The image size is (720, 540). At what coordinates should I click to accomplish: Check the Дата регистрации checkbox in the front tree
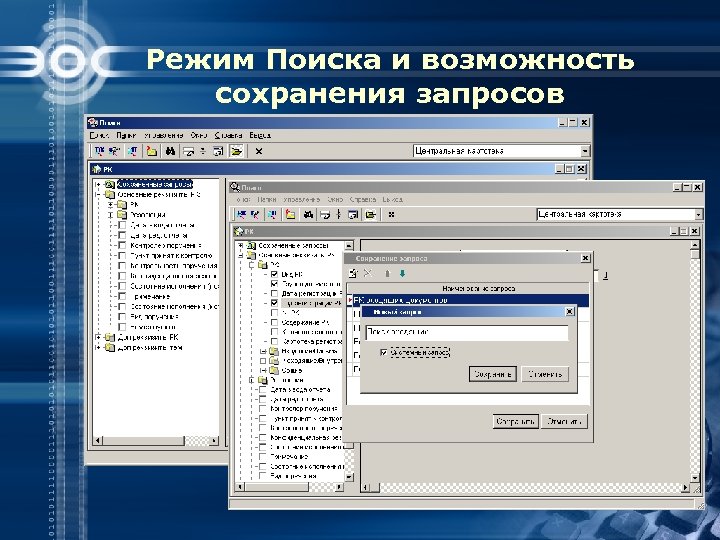pyautogui.click(x=274, y=293)
